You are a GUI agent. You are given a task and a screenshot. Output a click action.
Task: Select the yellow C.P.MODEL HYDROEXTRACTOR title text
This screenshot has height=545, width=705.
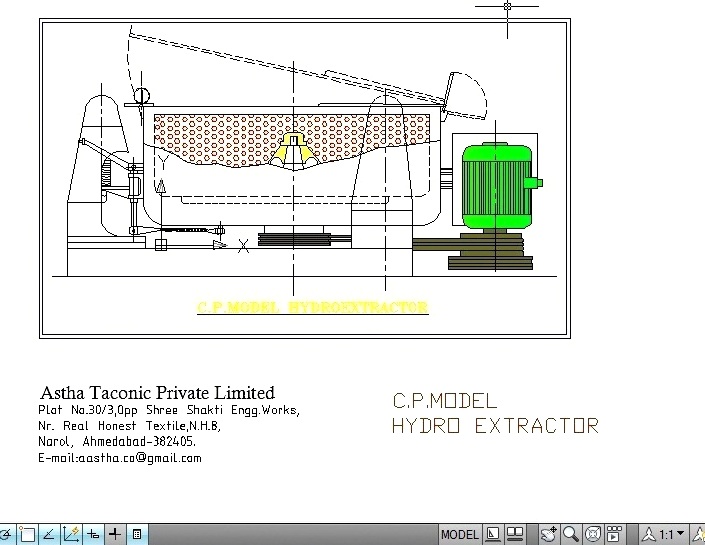coord(312,307)
